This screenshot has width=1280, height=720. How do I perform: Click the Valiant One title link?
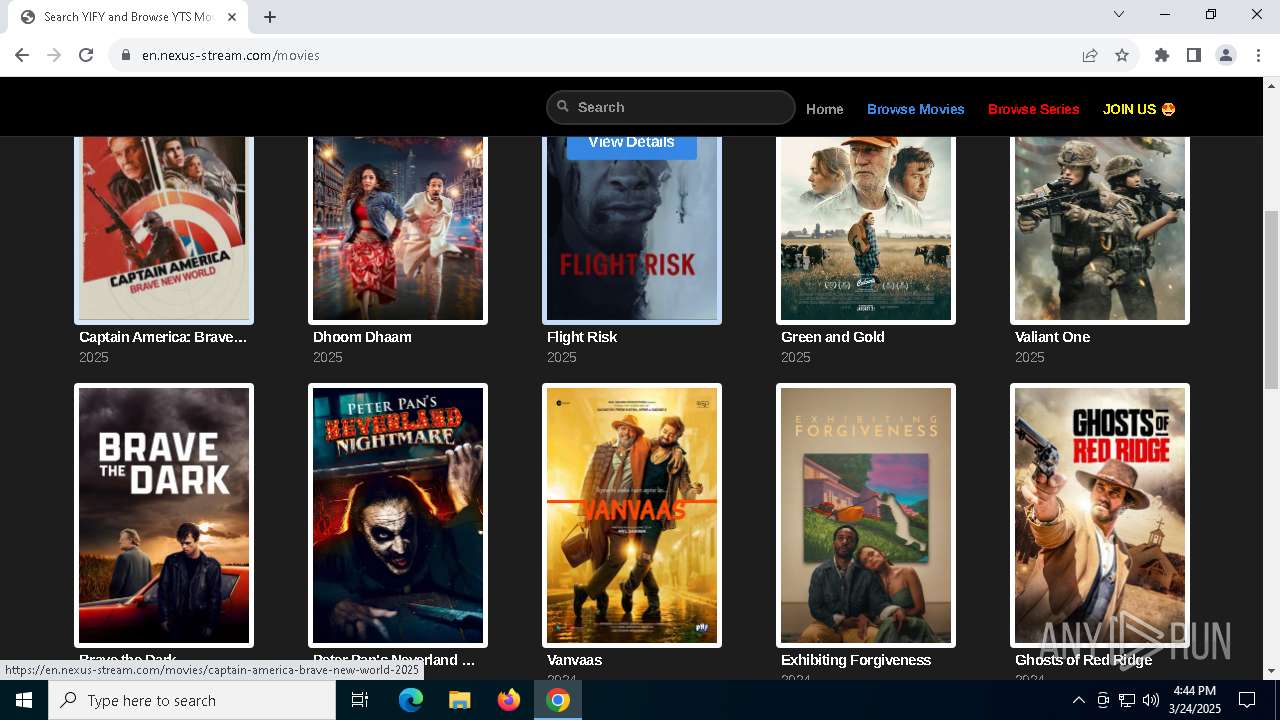[1052, 337]
